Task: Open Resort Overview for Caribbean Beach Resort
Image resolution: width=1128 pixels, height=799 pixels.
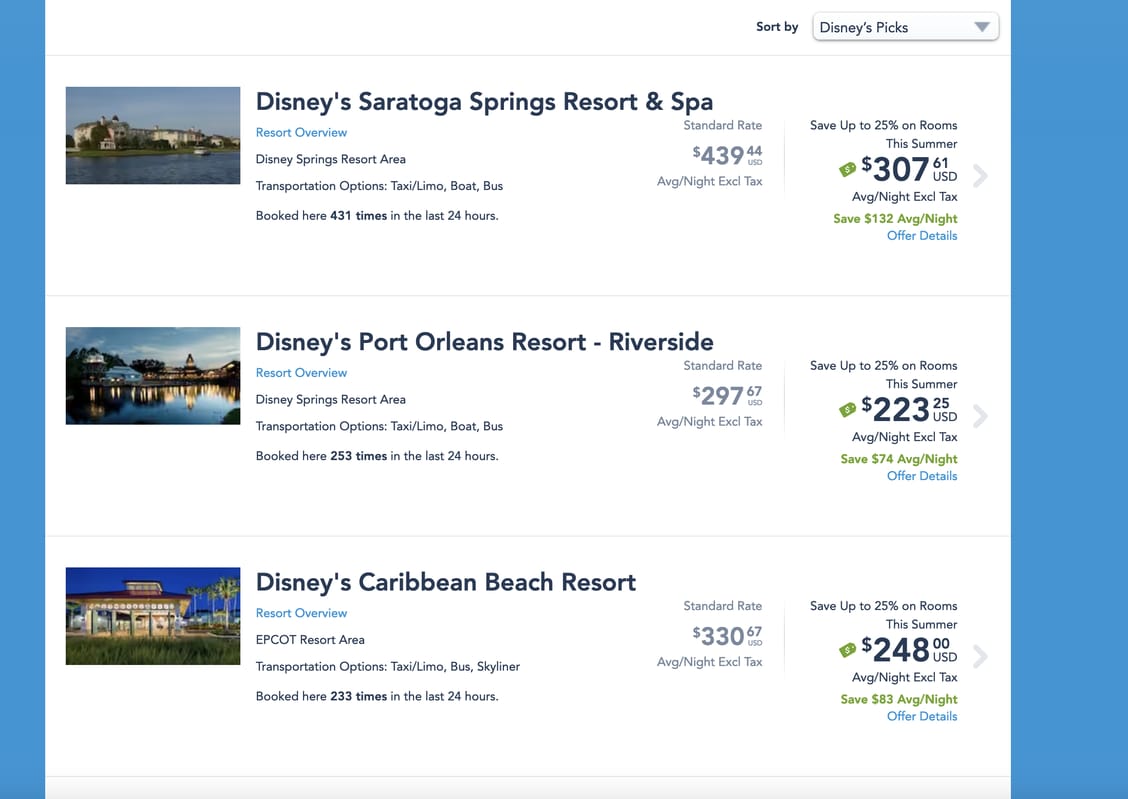Action: click(x=301, y=613)
